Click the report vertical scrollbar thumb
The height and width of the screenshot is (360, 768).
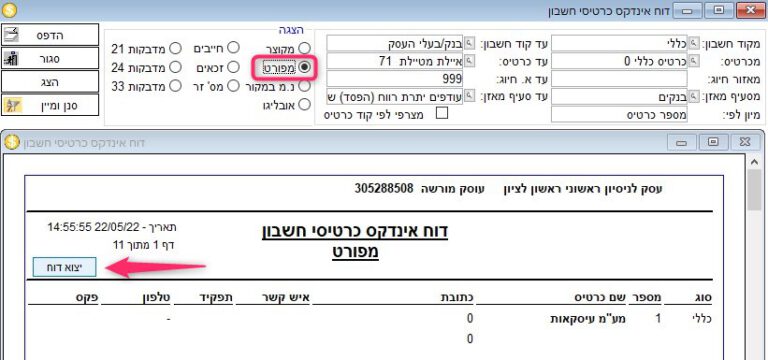[x=755, y=190]
